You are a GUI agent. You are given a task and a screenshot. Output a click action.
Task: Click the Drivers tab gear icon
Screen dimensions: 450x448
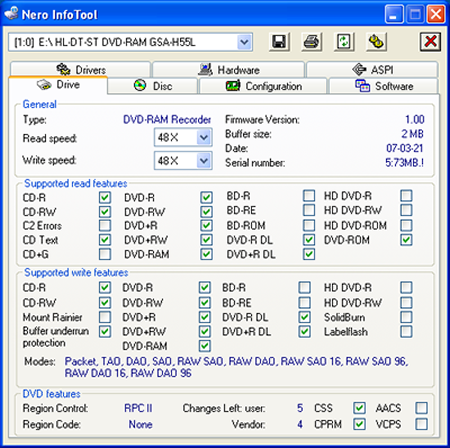click(x=63, y=69)
